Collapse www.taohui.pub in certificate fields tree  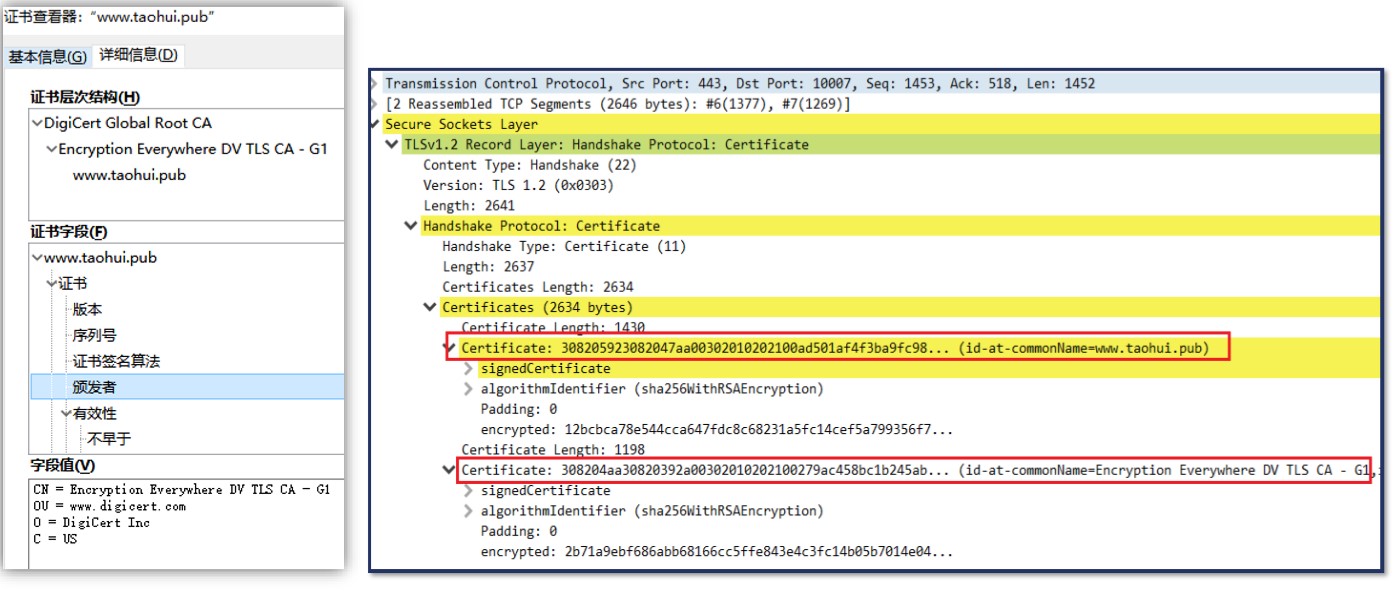37,258
